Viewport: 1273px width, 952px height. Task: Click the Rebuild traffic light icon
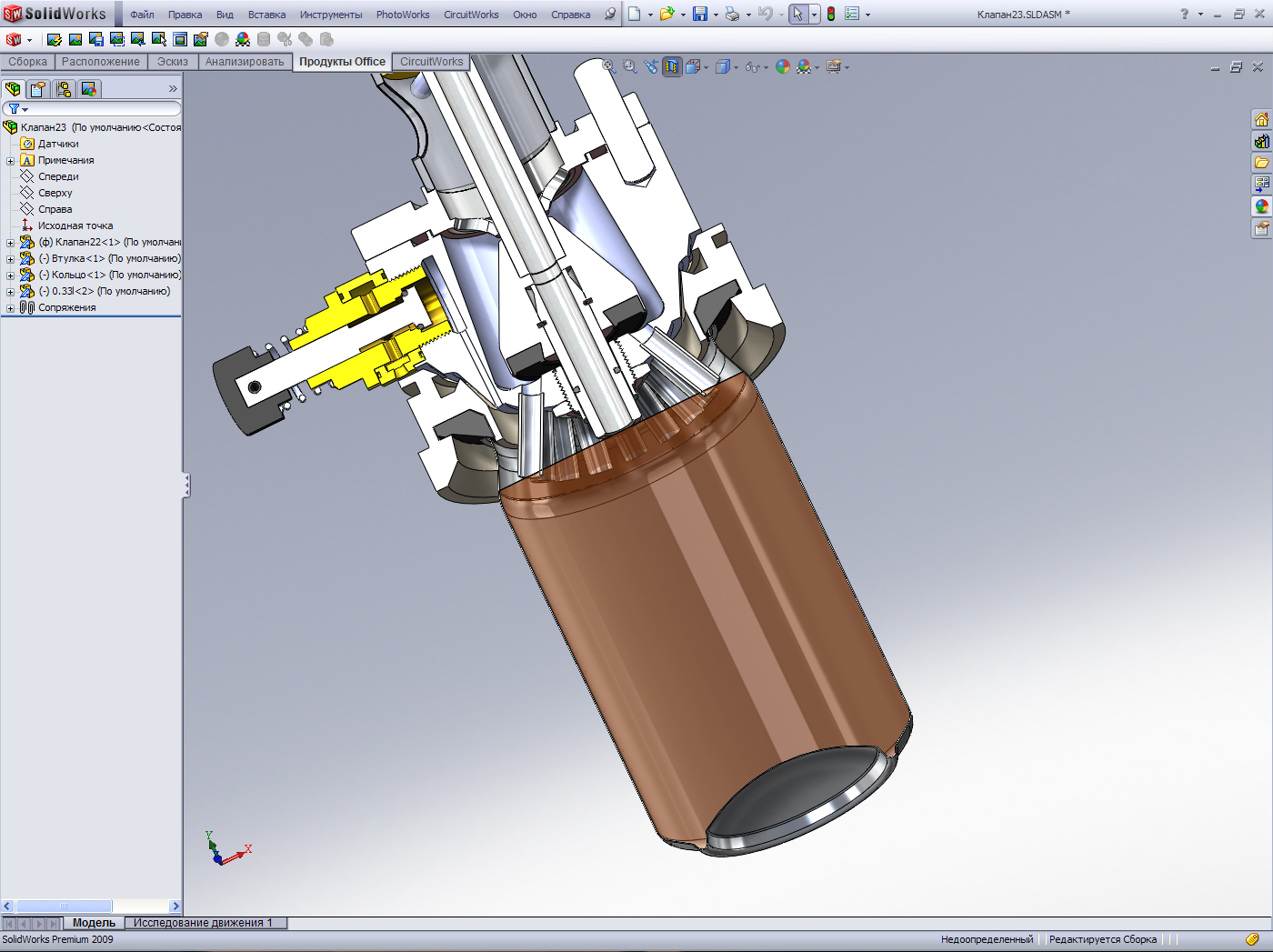830,14
